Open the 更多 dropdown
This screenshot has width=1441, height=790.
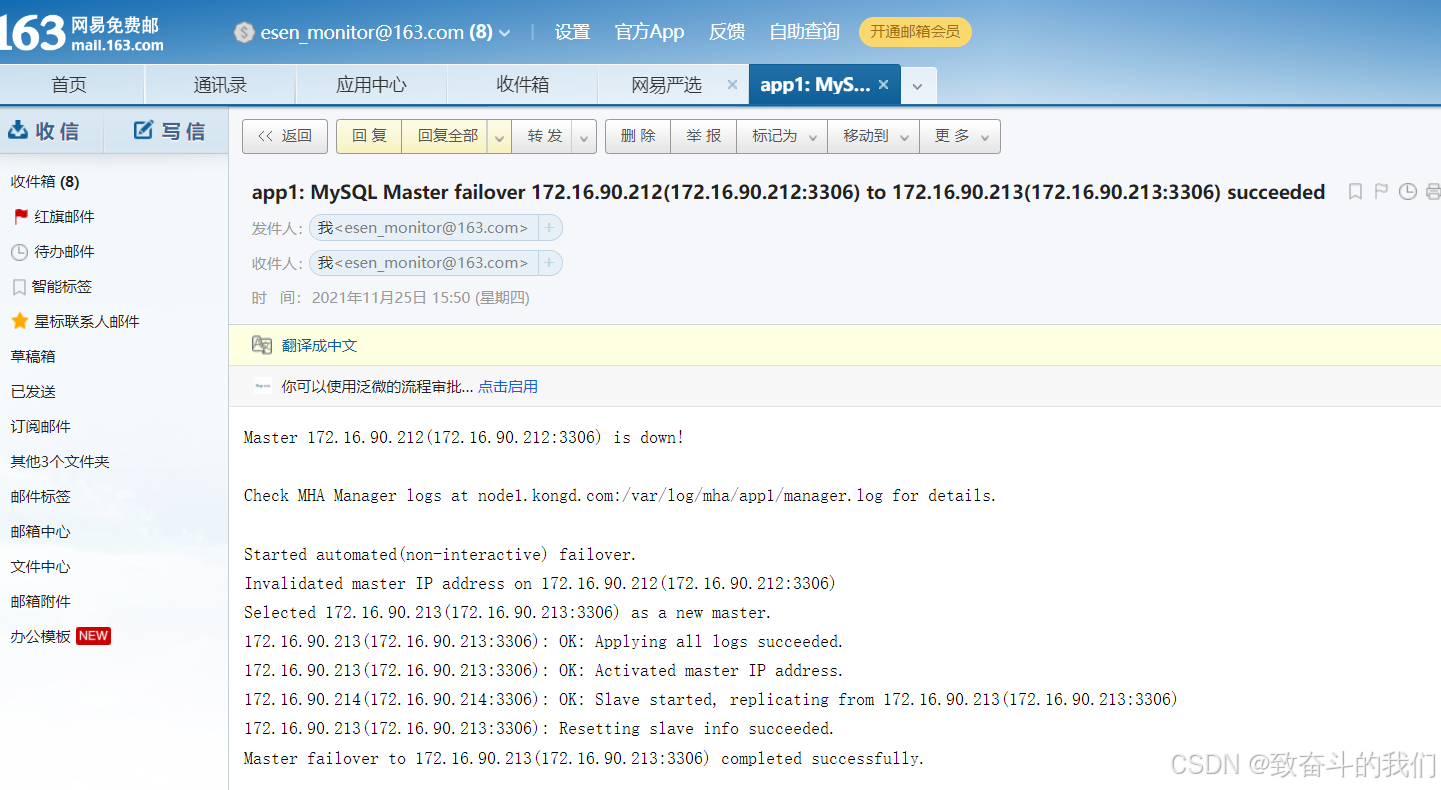coord(960,136)
